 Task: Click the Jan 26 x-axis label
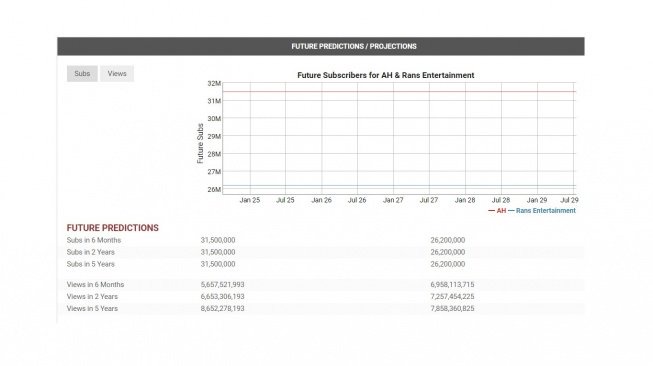tap(322, 200)
